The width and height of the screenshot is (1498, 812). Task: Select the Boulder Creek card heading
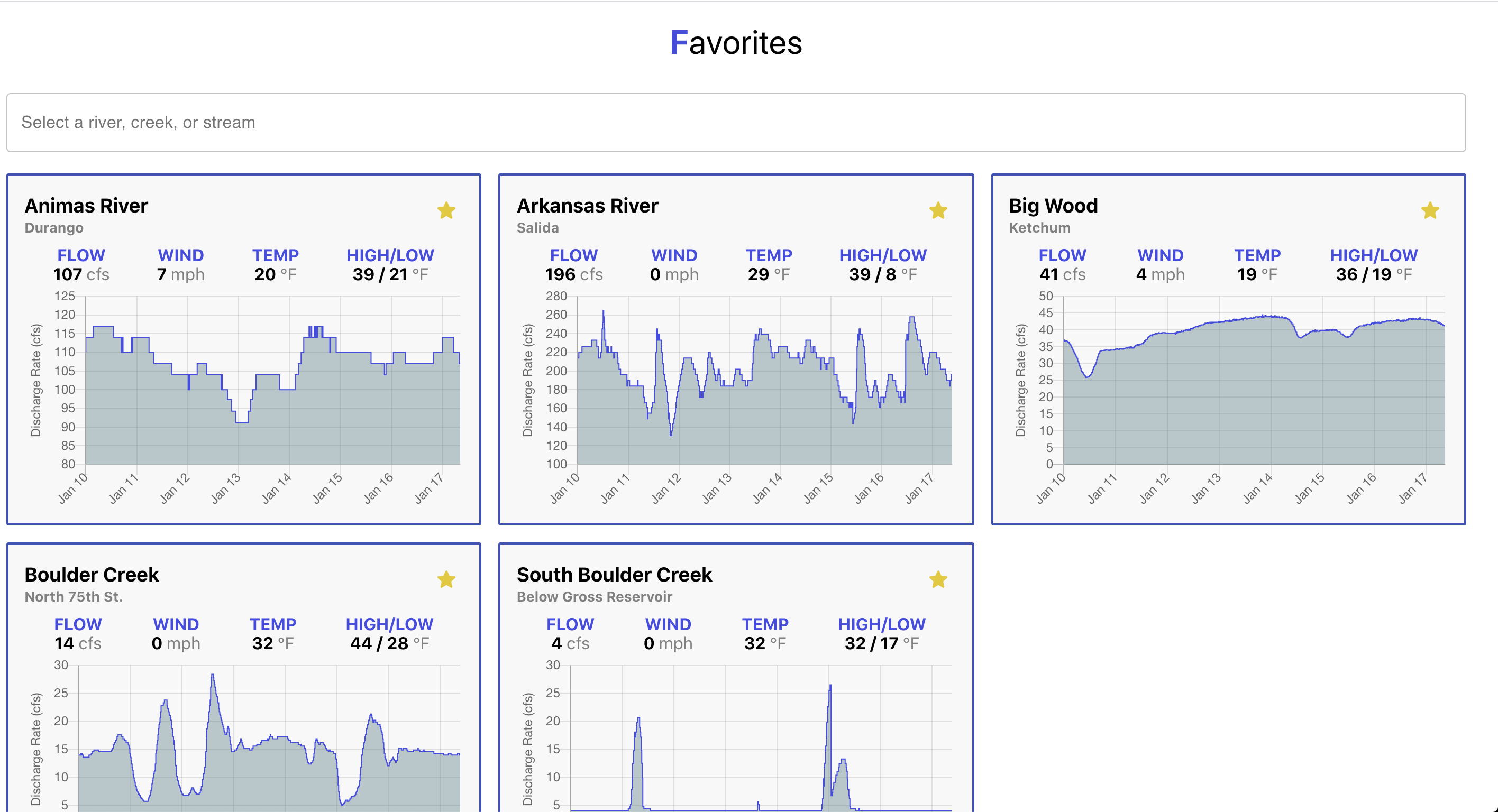(x=92, y=575)
